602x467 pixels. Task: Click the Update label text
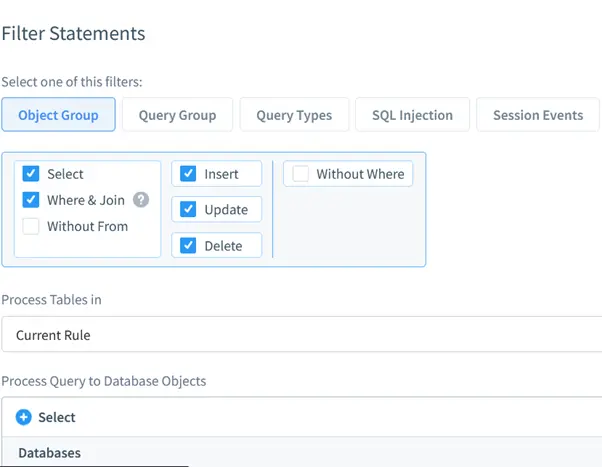pyautogui.click(x=225, y=209)
